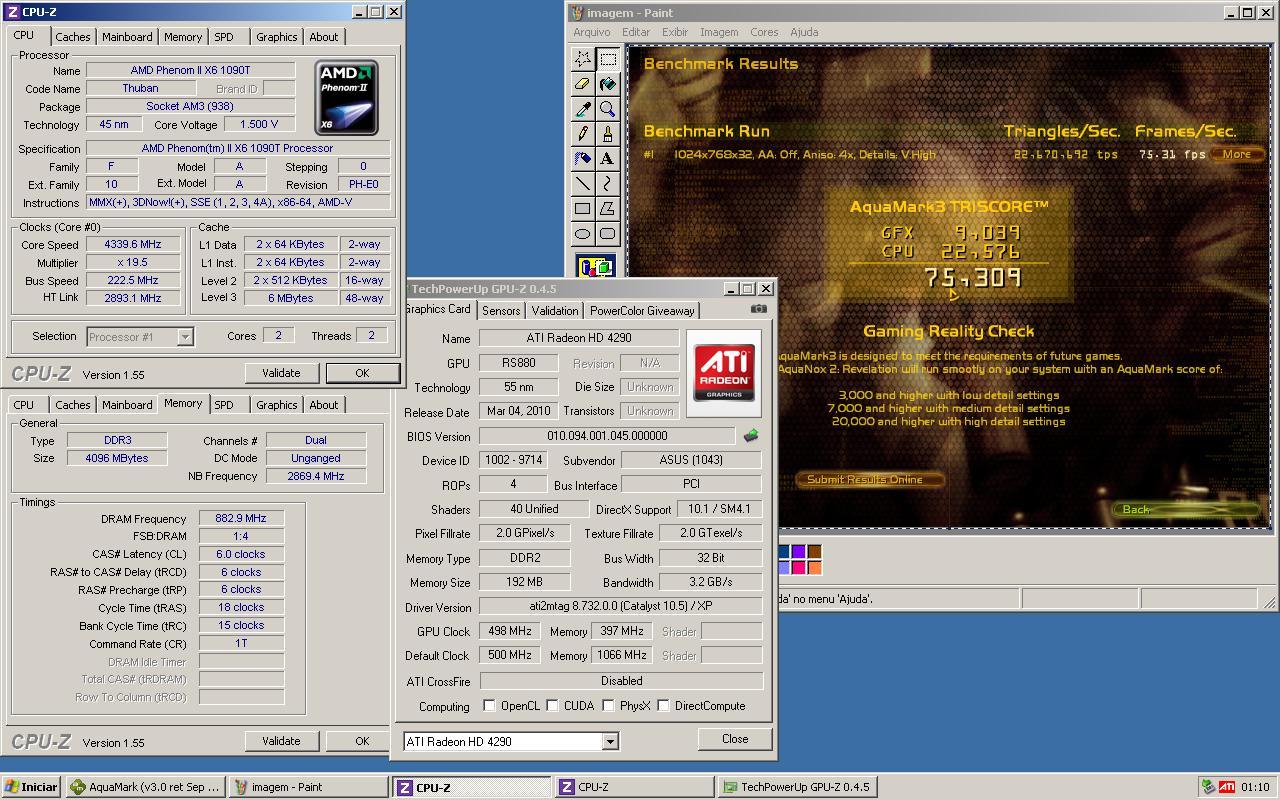Click the BIOS Version field in GPU-Z
The width and height of the screenshot is (1280, 800).
607,436
